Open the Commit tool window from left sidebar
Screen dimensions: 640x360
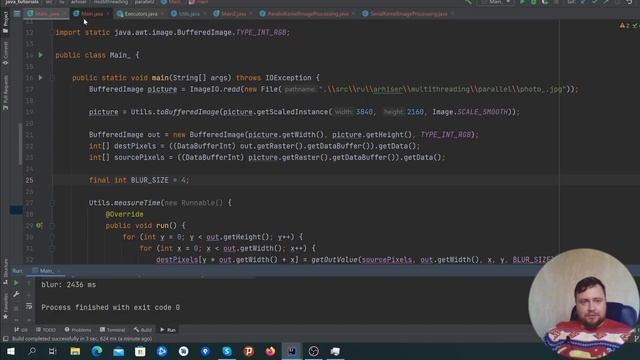(5, 53)
